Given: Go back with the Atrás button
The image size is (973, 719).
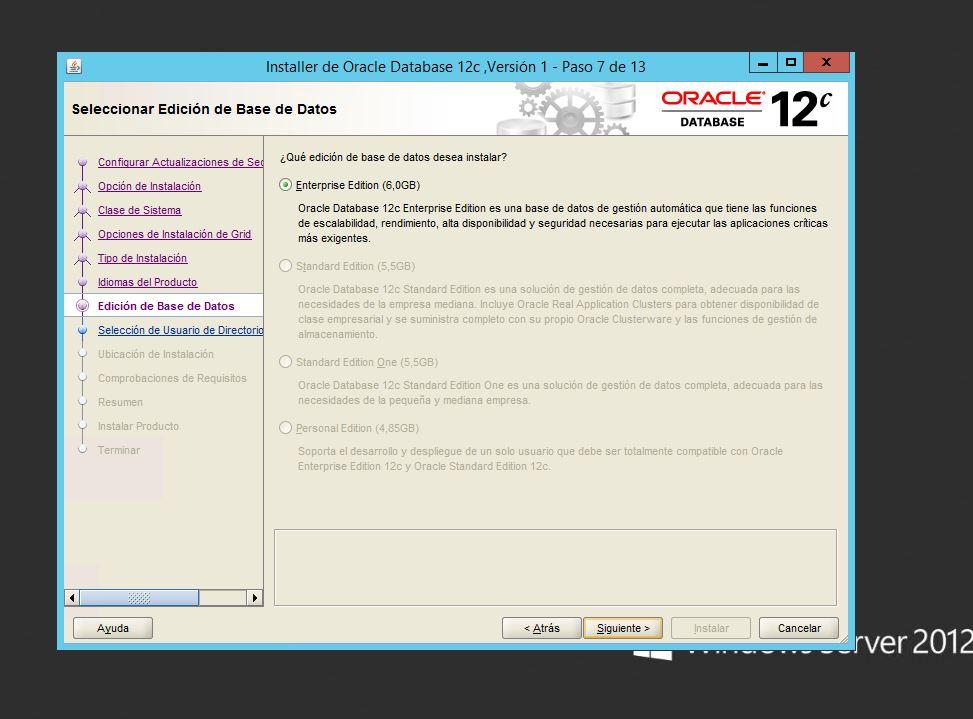Looking at the screenshot, I should [542, 628].
